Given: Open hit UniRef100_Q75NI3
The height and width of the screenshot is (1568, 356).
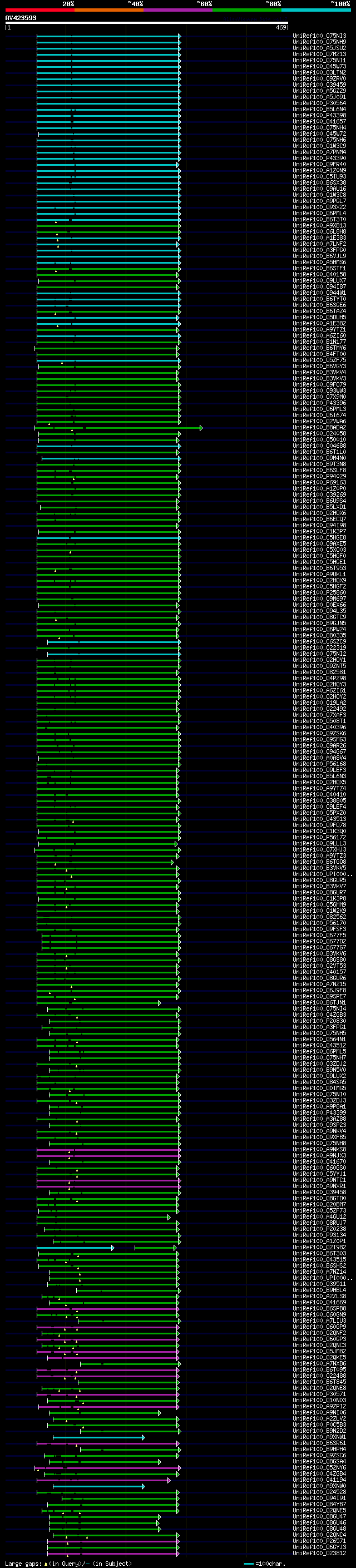Looking at the screenshot, I should [x=319, y=36].
